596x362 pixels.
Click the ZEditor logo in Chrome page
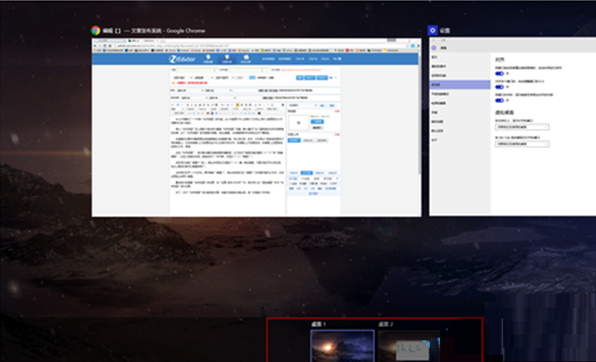click(x=182, y=59)
